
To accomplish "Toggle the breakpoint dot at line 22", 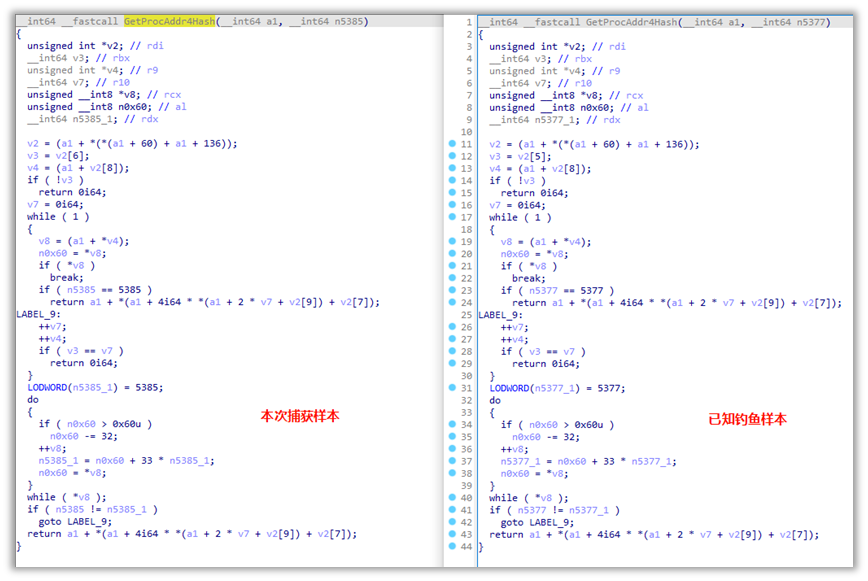I will (452, 278).
